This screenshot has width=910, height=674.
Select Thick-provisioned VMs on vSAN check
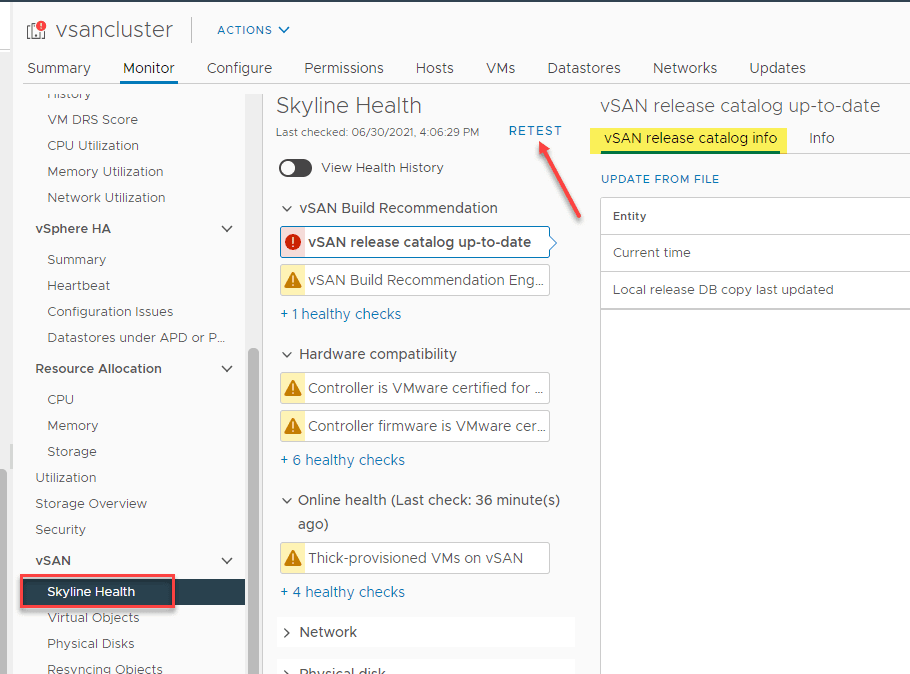[414, 558]
